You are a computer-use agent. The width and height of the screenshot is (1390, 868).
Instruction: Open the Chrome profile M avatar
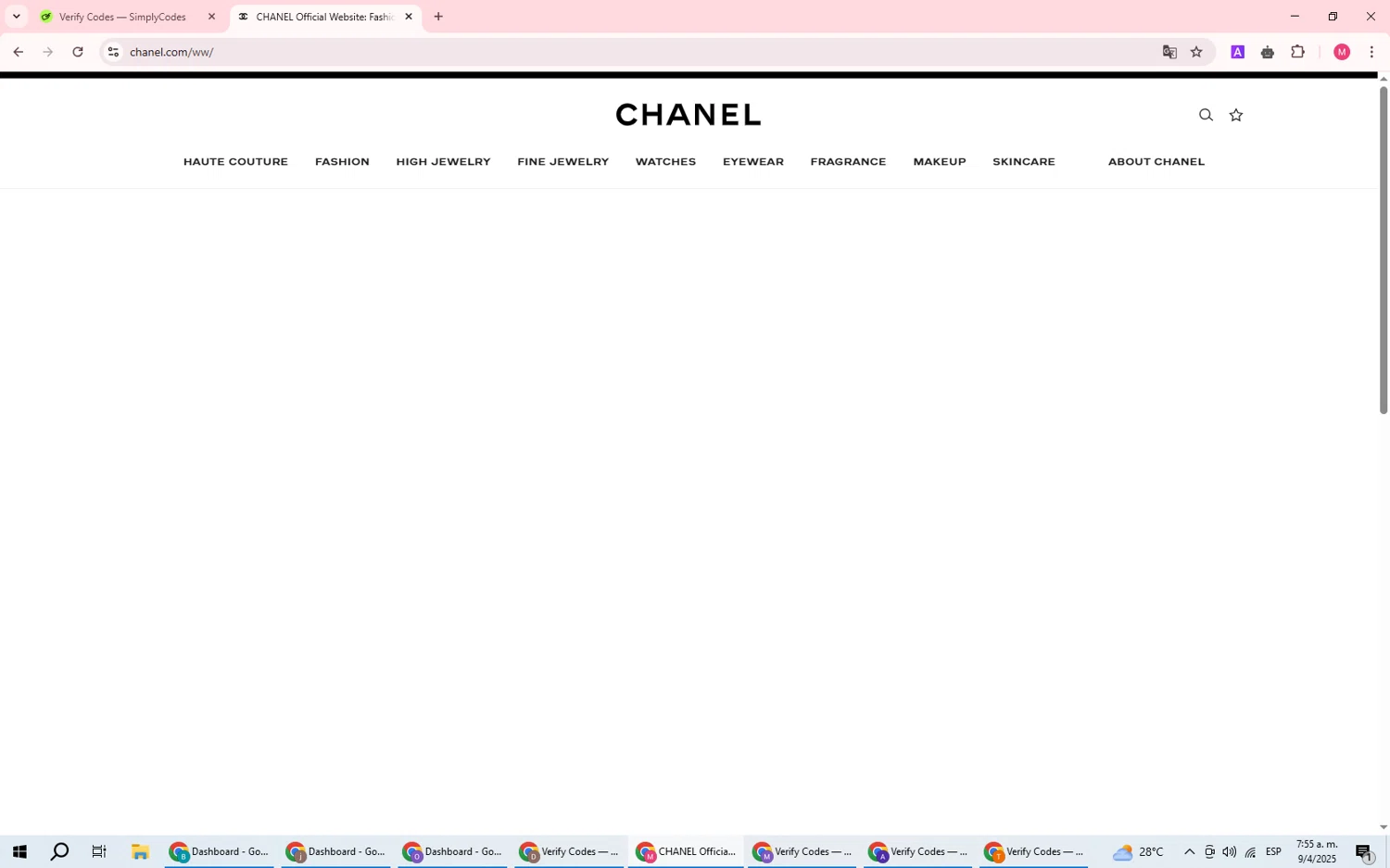pos(1342,52)
